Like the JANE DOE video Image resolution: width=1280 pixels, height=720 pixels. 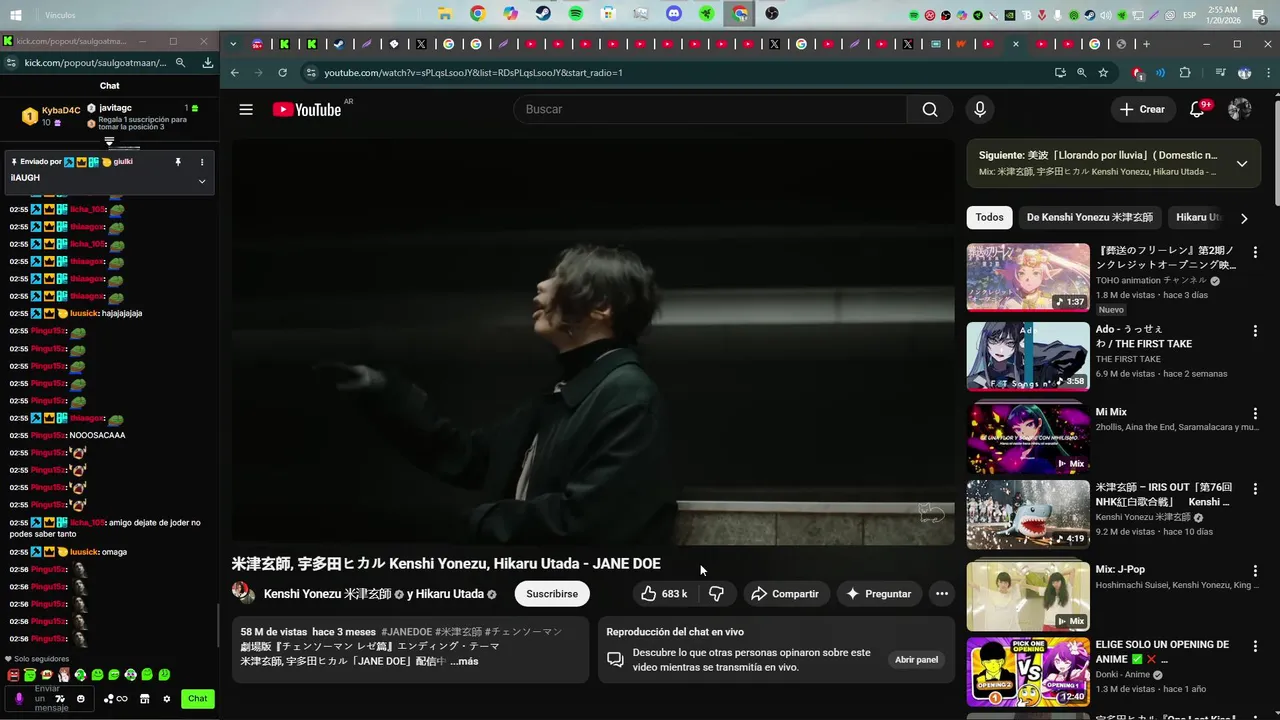point(665,594)
